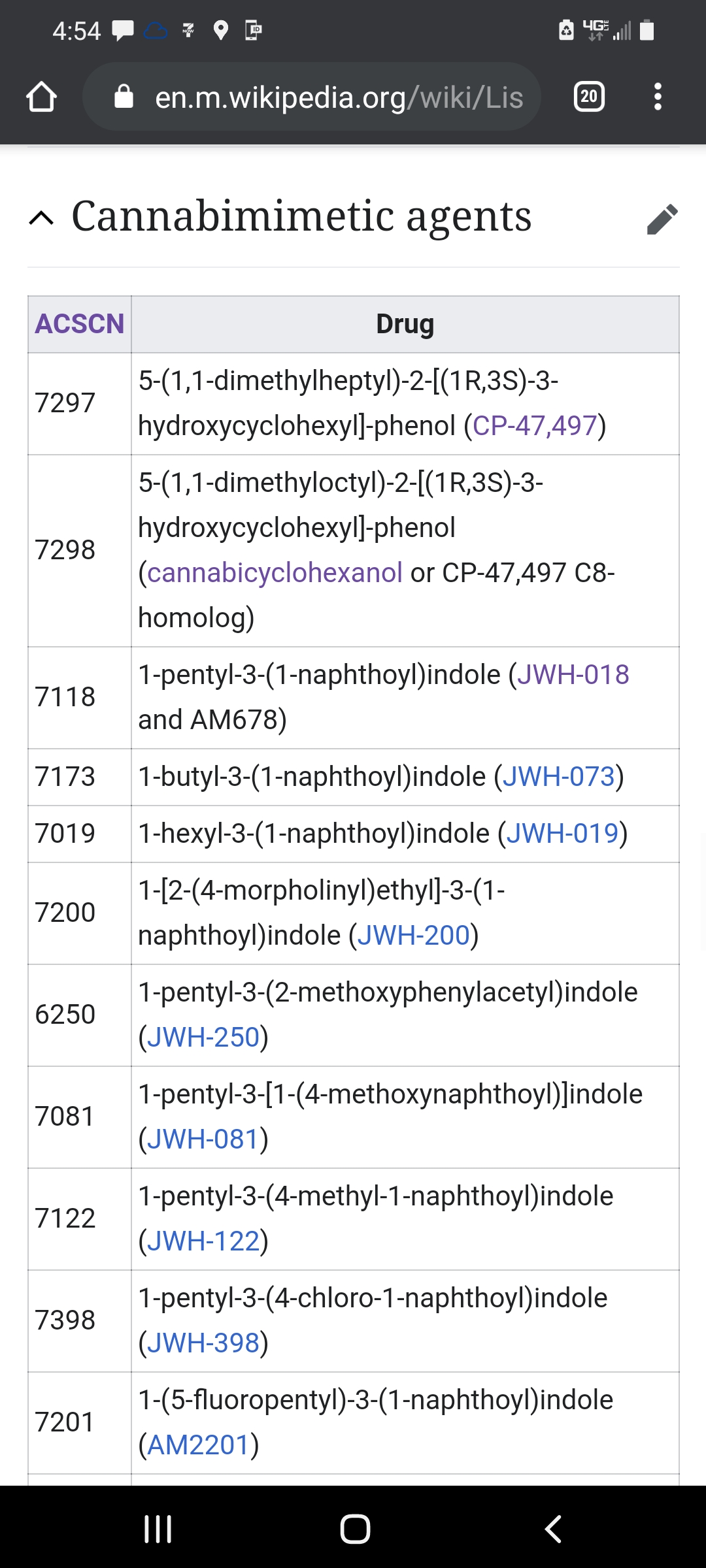Tap the Android home navigation button
The image size is (706, 1568).
pyautogui.click(x=355, y=1529)
